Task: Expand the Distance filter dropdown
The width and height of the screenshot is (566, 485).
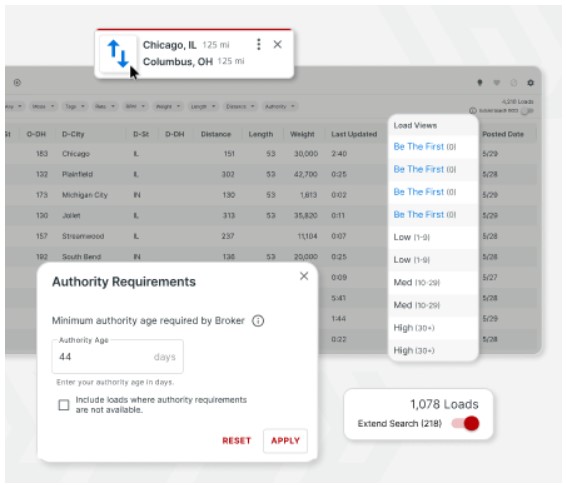Action: (x=240, y=106)
